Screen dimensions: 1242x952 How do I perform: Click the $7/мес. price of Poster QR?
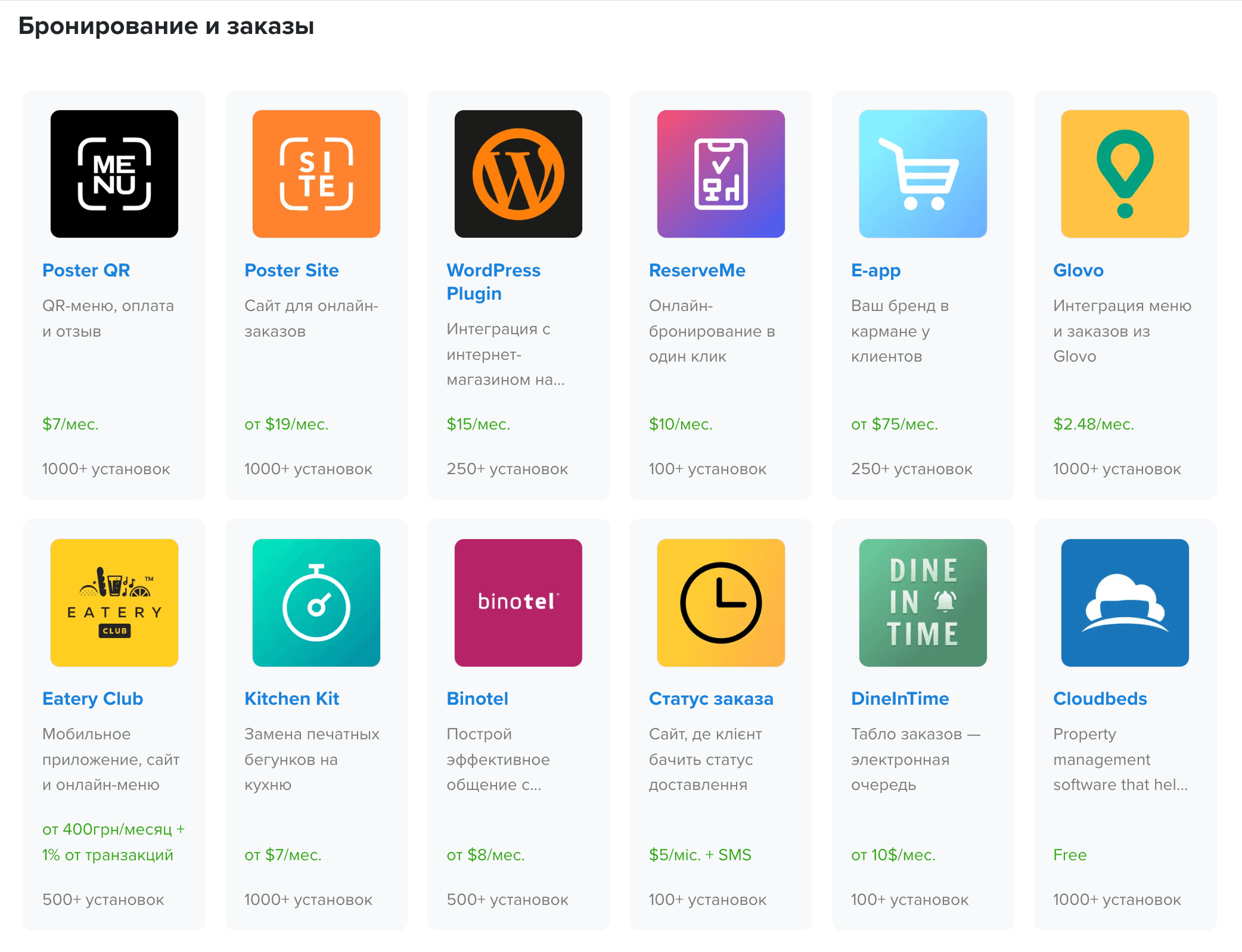point(70,424)
